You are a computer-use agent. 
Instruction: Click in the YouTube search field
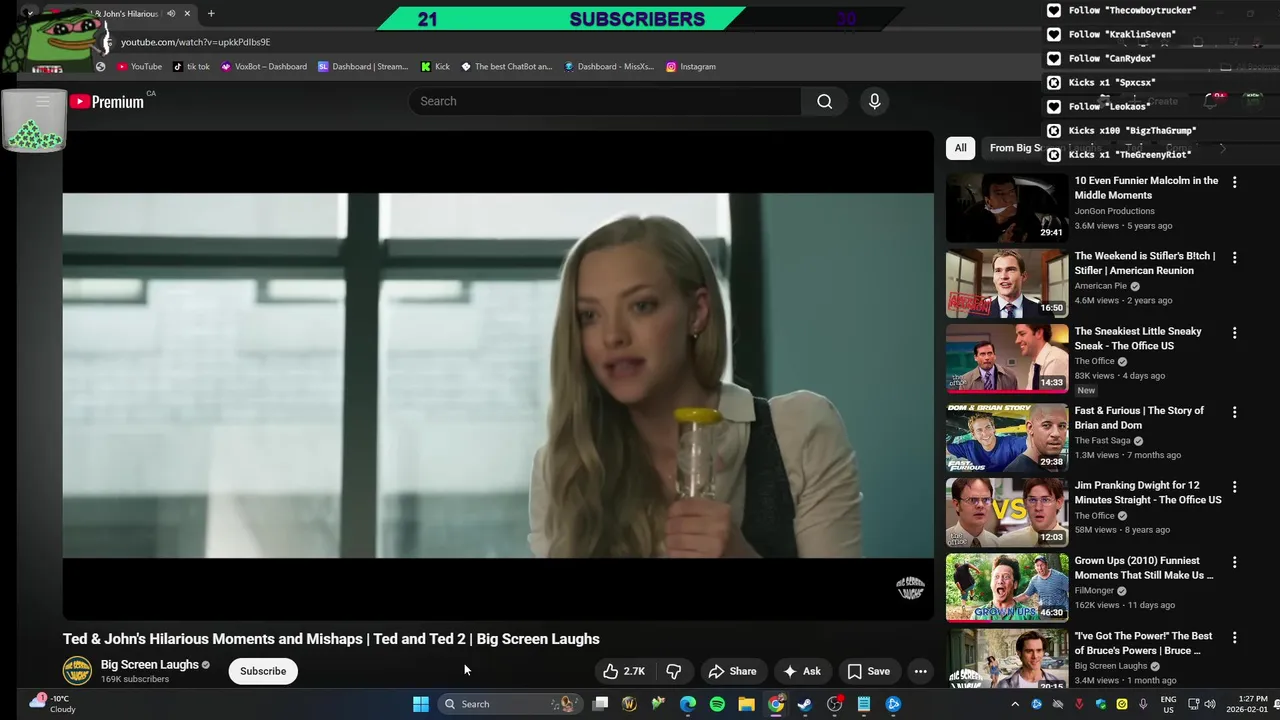(x=605, y=101)
